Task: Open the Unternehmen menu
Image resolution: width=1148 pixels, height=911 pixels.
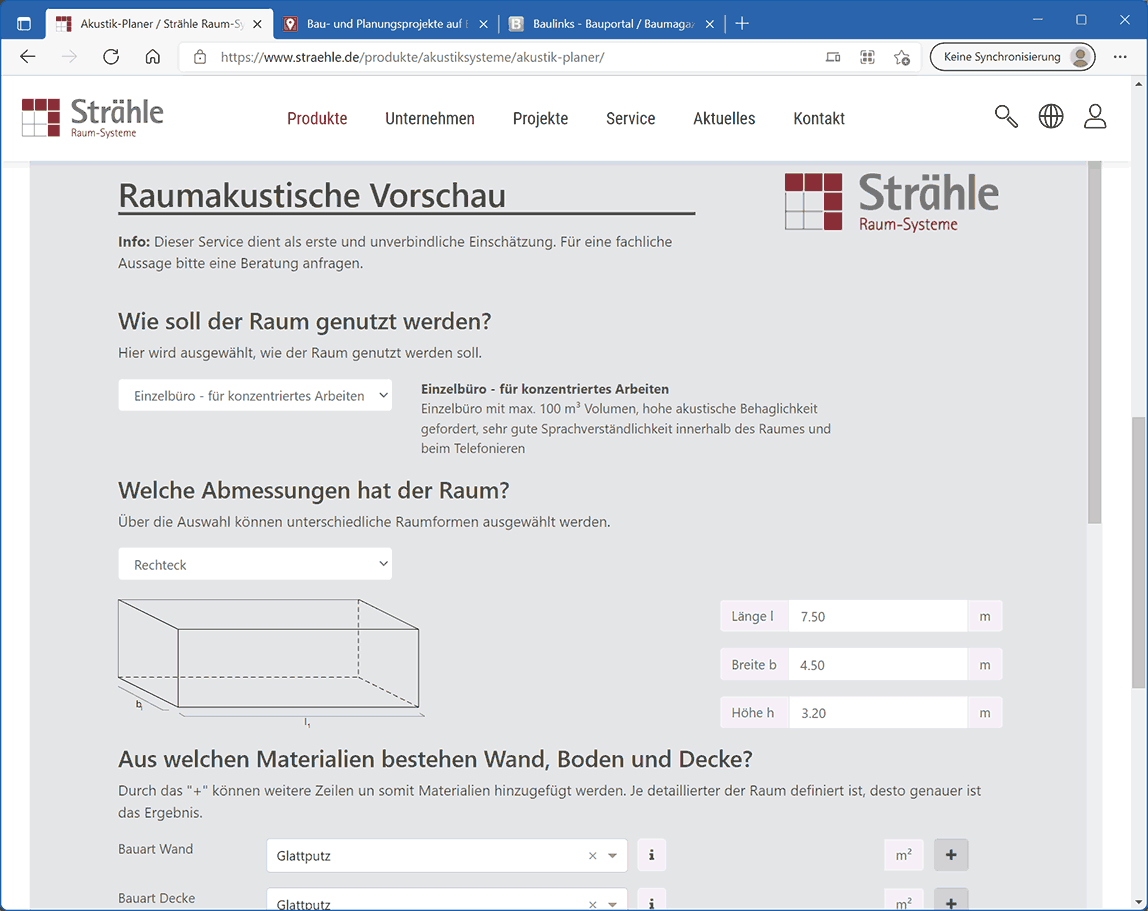Action: click(430, 119)
